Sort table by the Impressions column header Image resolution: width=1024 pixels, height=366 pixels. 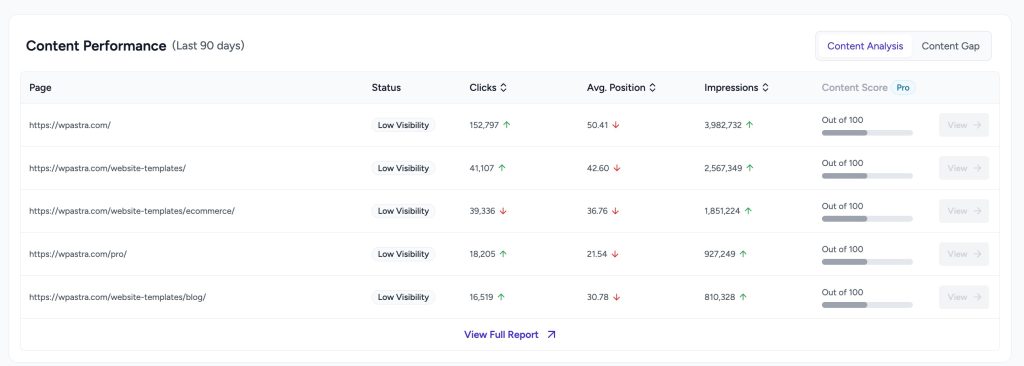(731, 88)
